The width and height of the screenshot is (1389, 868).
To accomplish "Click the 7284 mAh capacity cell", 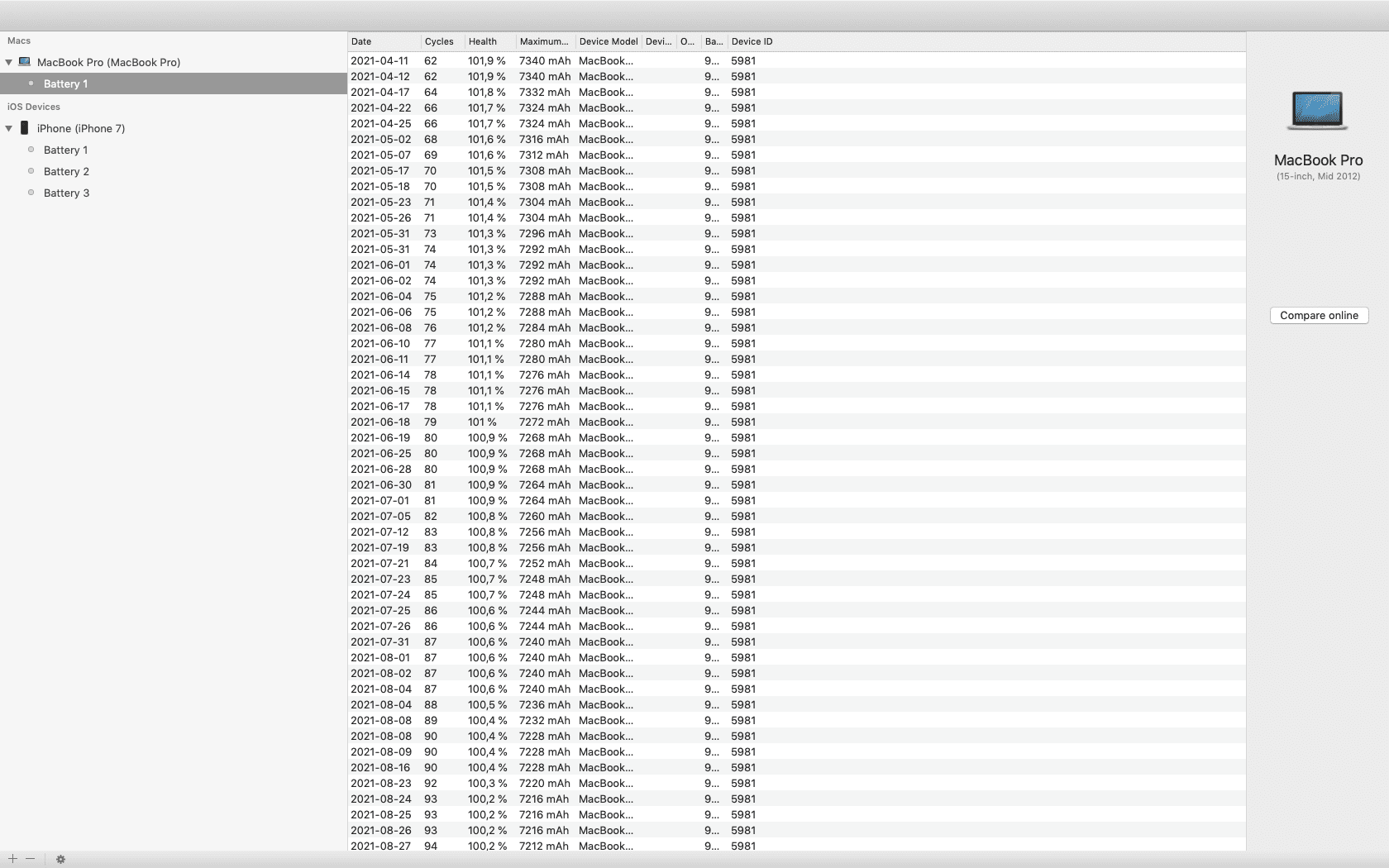I will [x=544, y=327].
